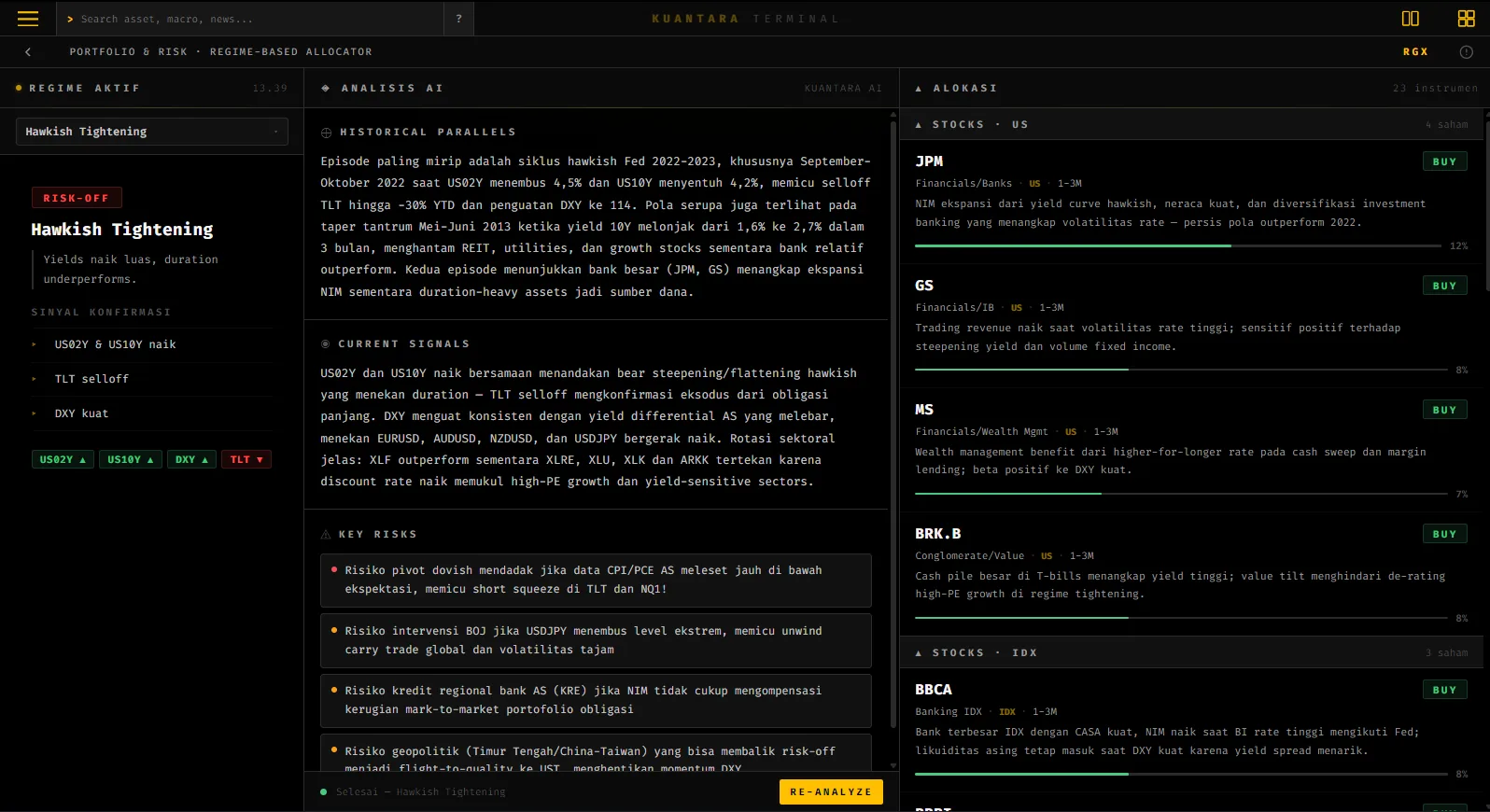Collapse the Stocks US section
The height and width of the screenshot is (812, 1490).
pyautogui.click(x=919, y=125)
